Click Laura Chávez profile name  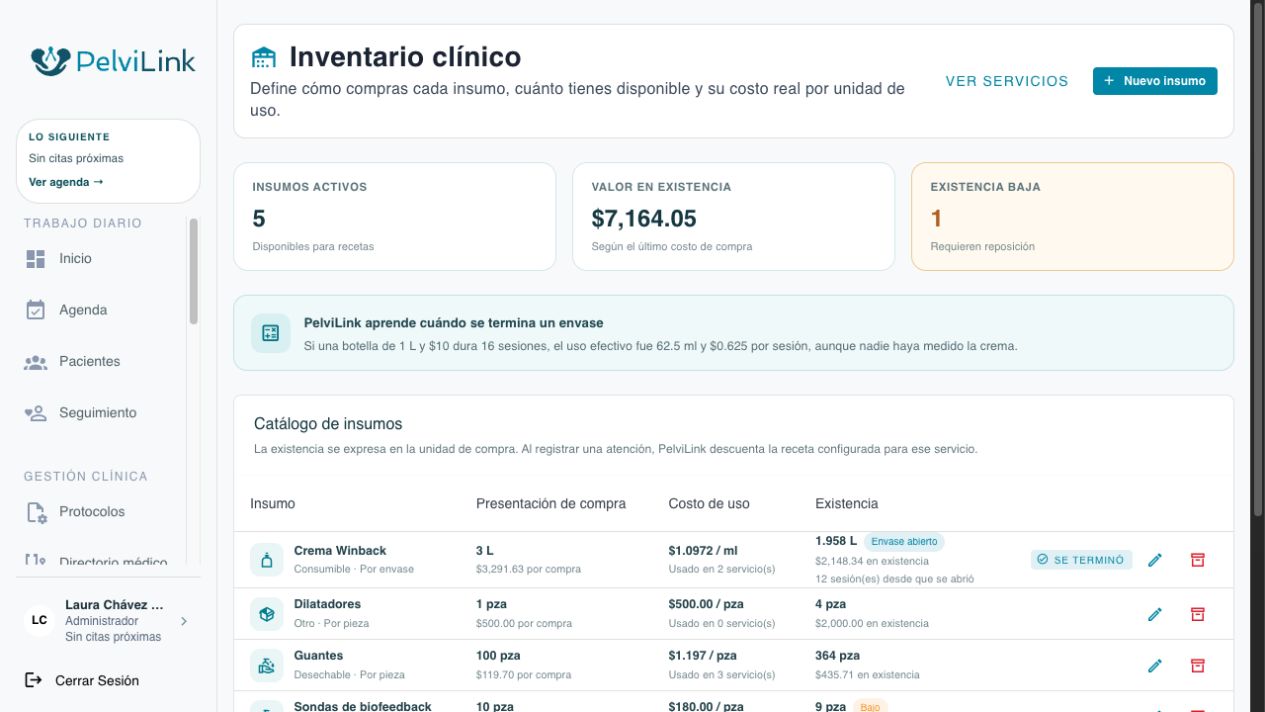(x=114, y=605)
